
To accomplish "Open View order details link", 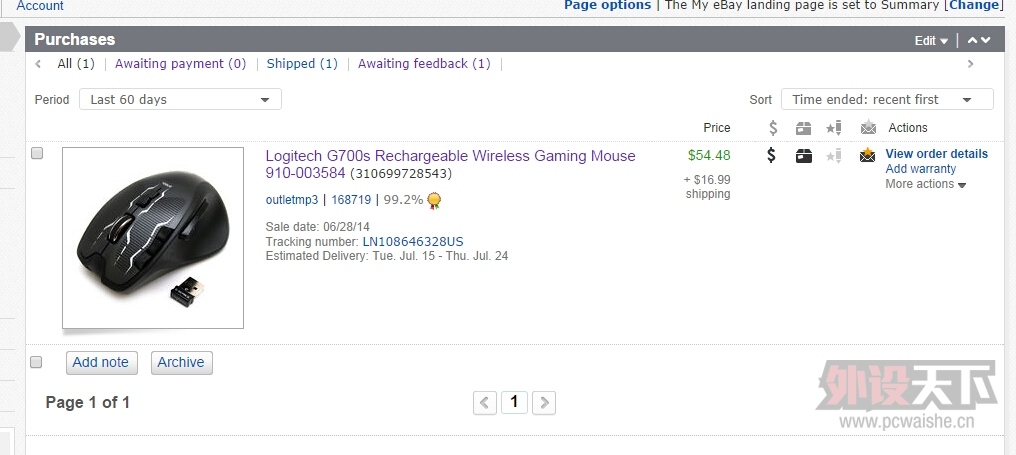I will pyautogui.click(x=936, y=154).
